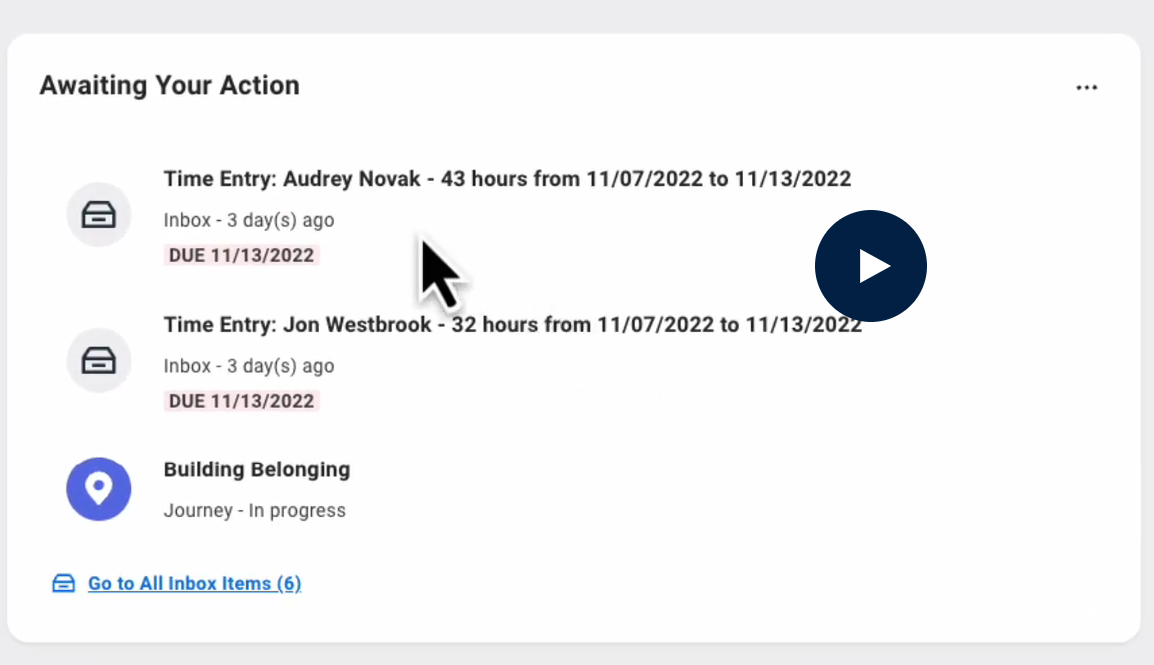Click the small inbox icon beside Go to All Inbox Items
This screenshot has height=665, width=1154.
(x=64, y=583)
